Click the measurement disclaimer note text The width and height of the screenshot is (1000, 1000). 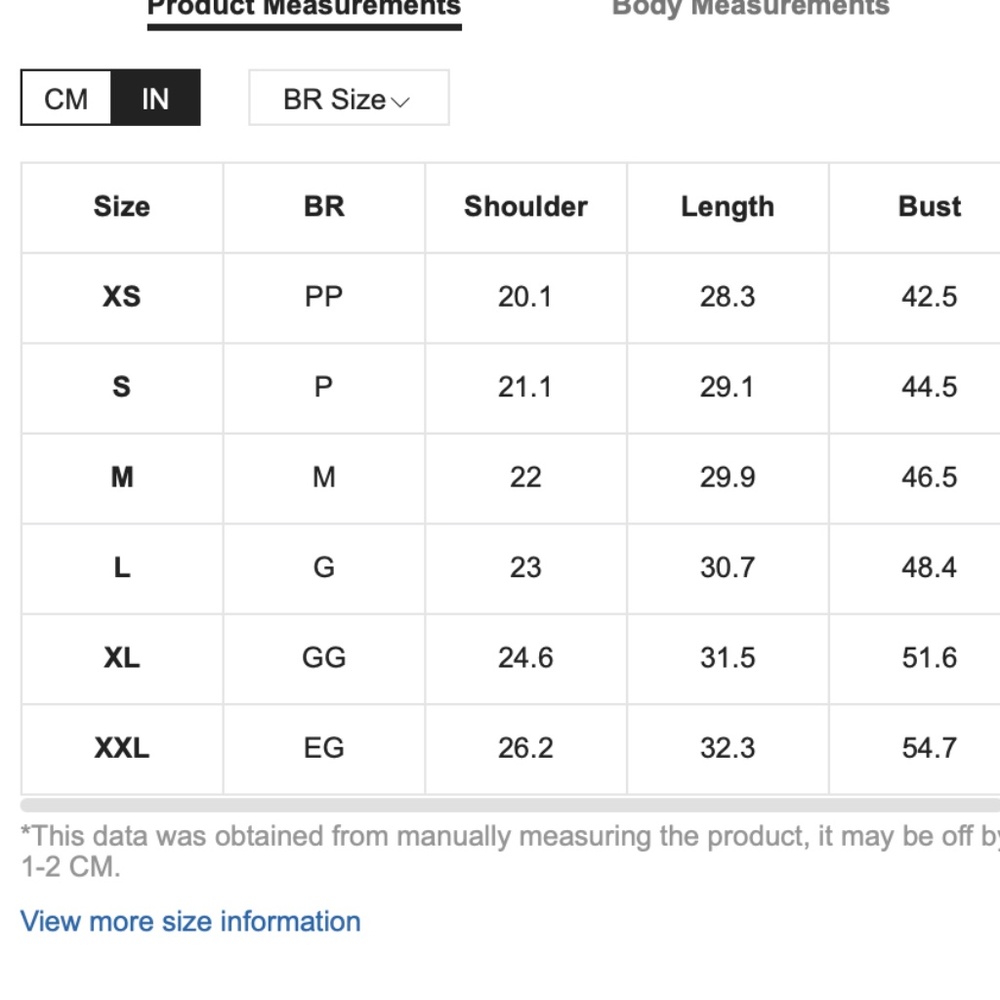pos(510,851)
